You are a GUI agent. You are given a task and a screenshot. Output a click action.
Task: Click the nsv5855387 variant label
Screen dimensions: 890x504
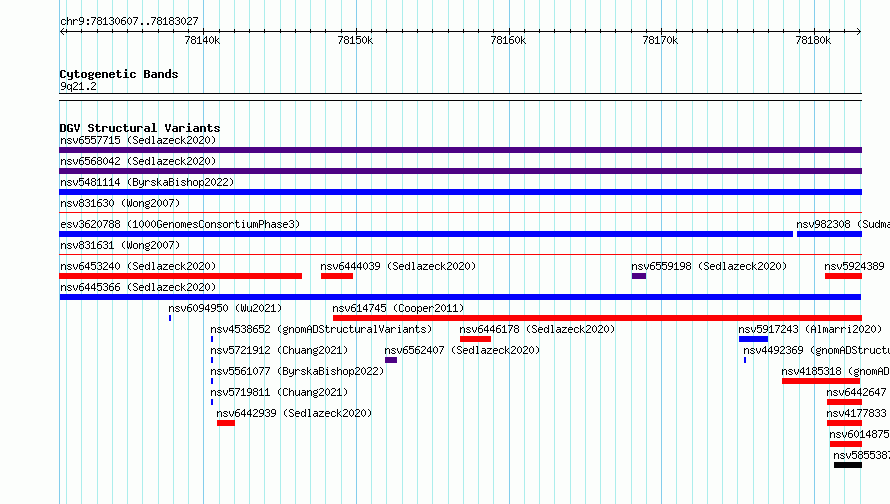pos(861,455)
